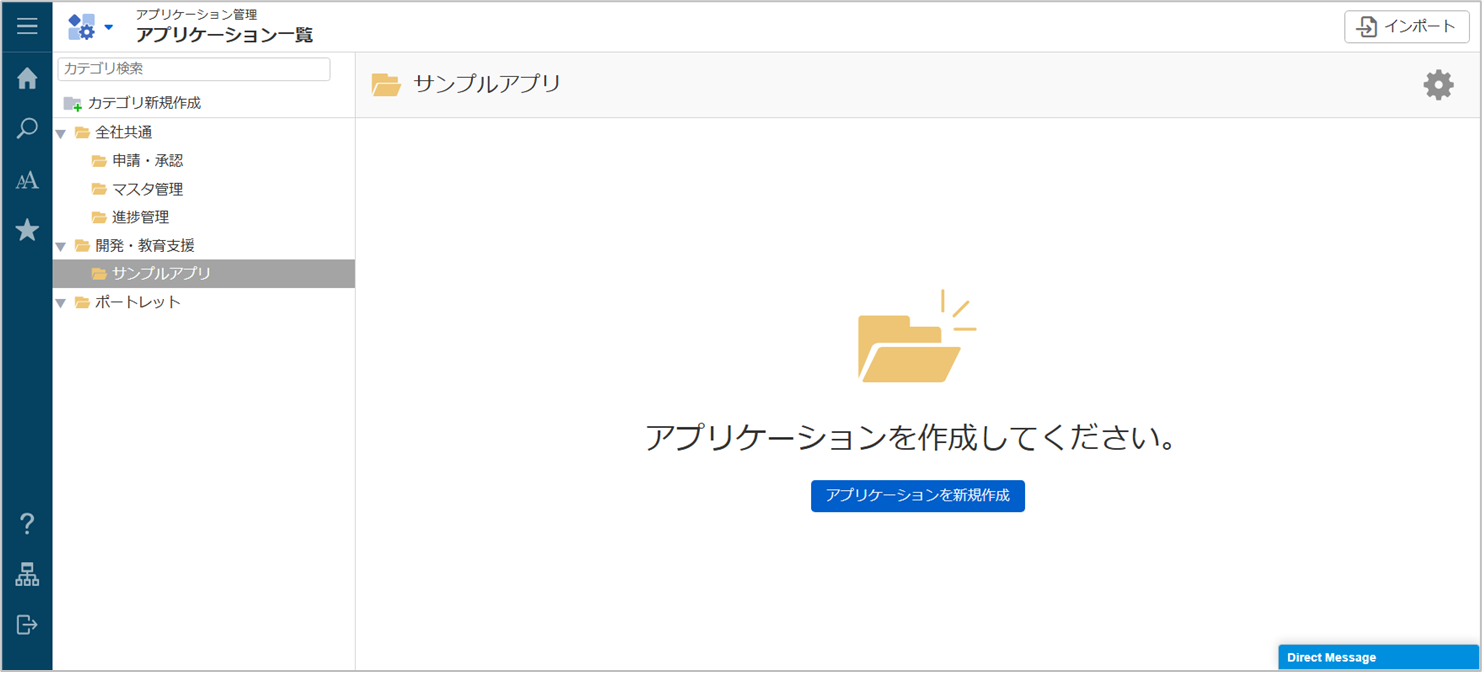Click カテゴリ新規作成 link

(143, 103)
